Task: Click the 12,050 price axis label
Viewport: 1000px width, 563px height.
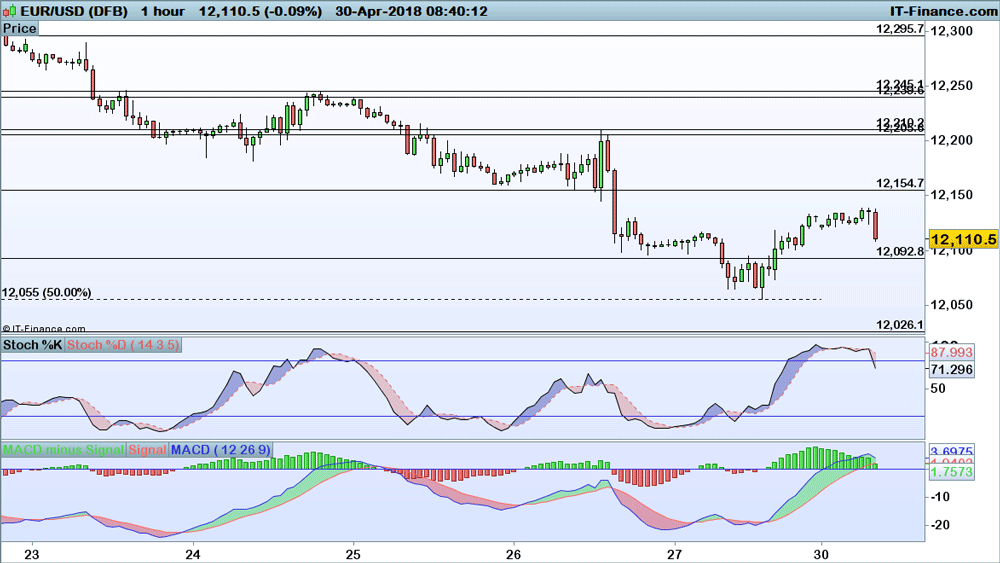Action: (x=952, y=305)
